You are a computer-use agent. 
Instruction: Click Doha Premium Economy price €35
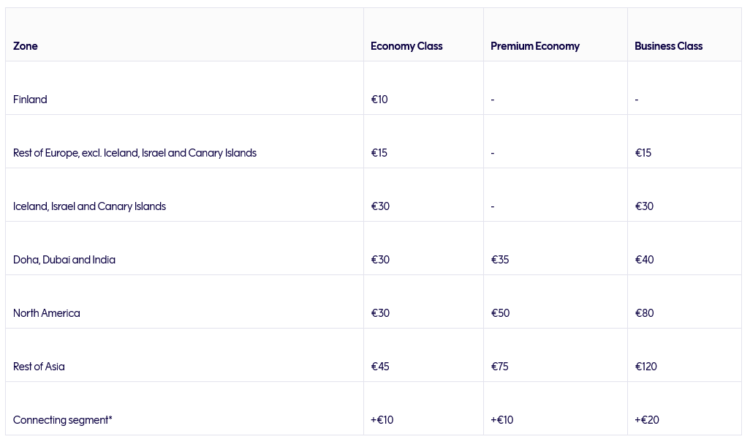point(500,260)
